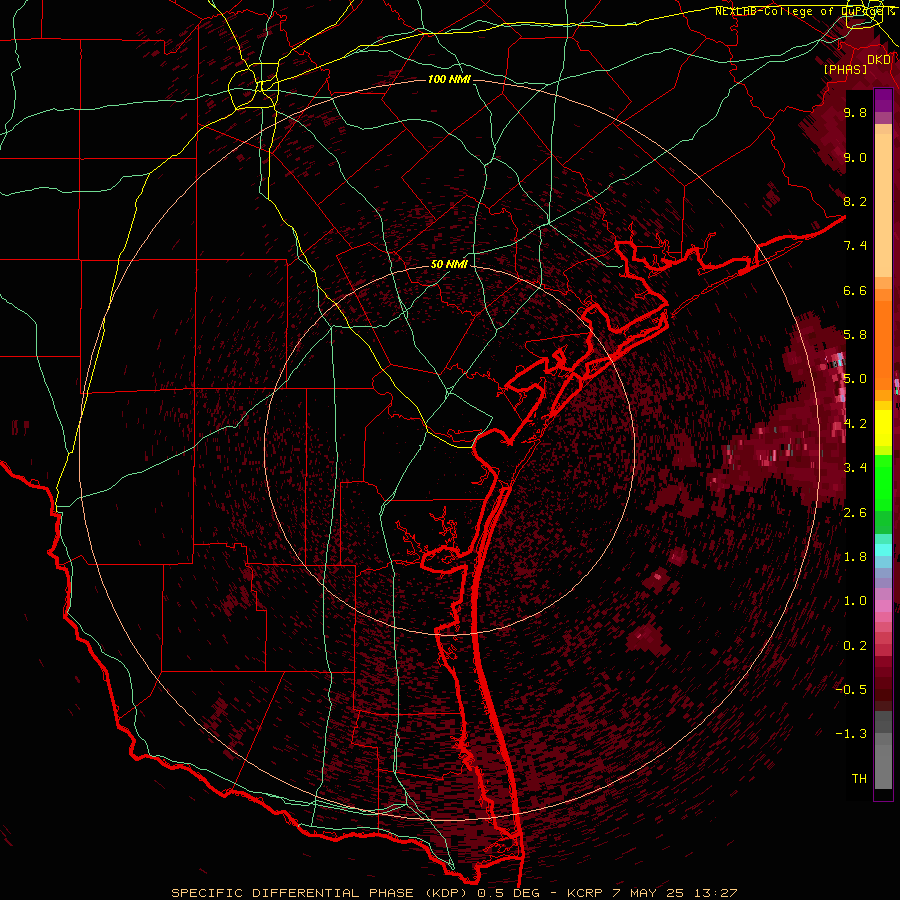Click the -1.3 value on the color scale
This screenshot has width=900, height=900.
[x=851, y=734]
